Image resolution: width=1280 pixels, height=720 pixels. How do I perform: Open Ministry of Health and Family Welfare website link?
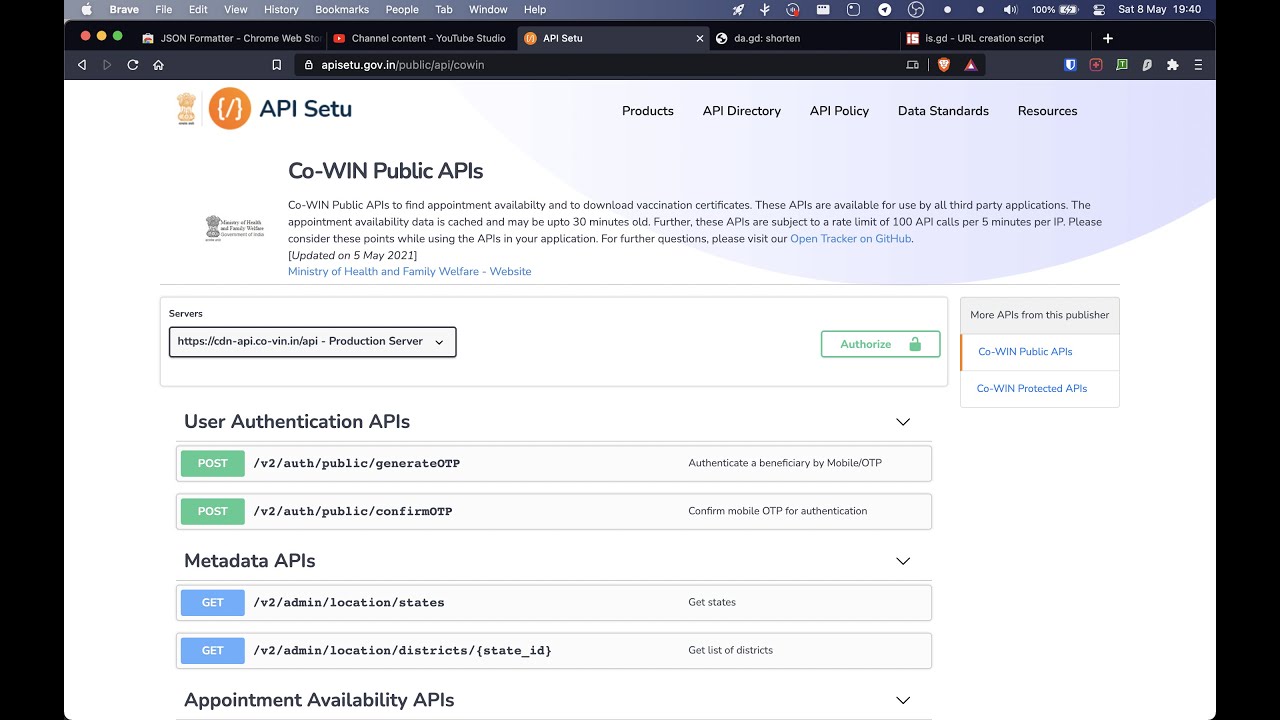pos(409,272)
